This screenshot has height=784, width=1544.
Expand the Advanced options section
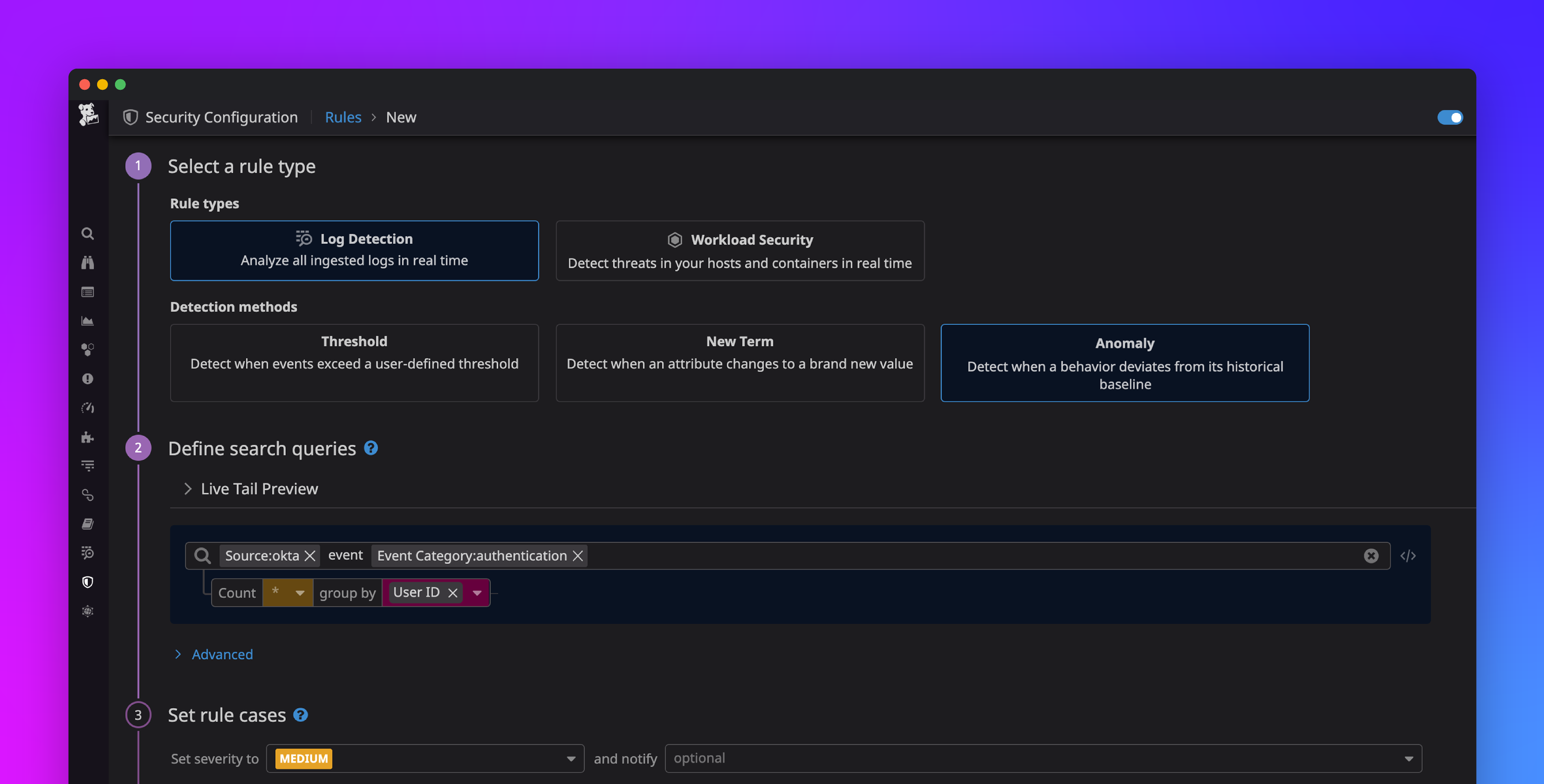point(222,654)
